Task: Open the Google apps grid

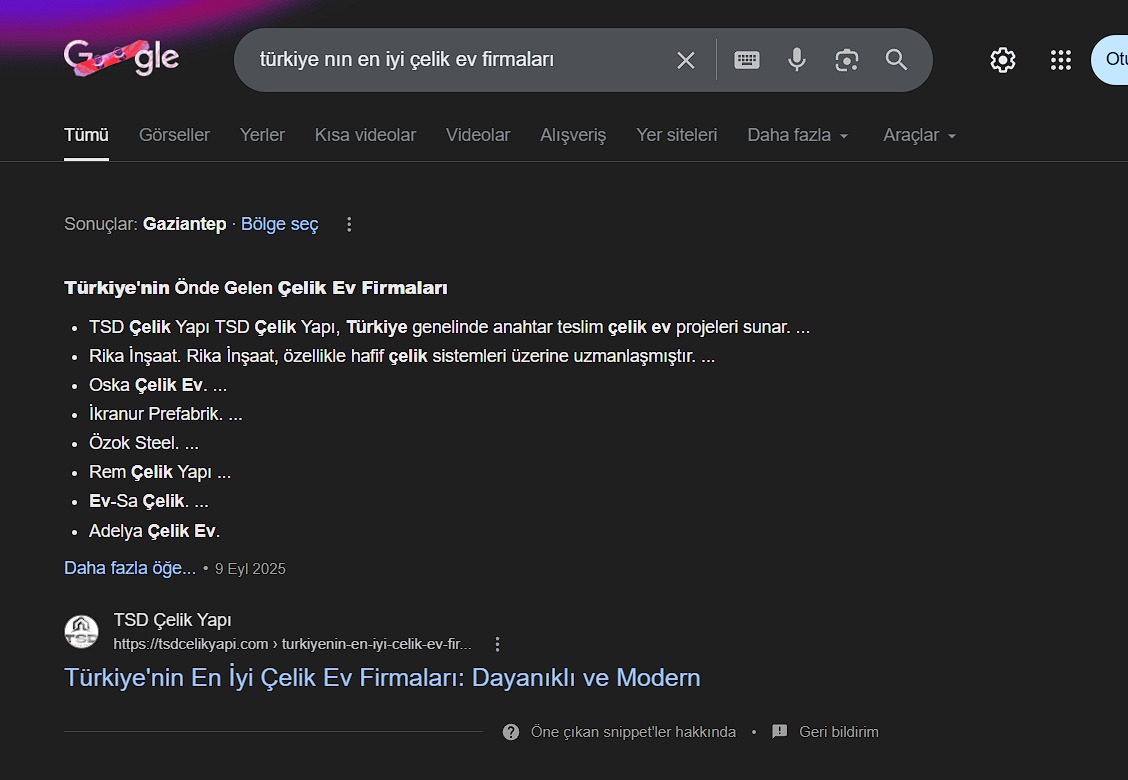Action: pos(1060,60)
